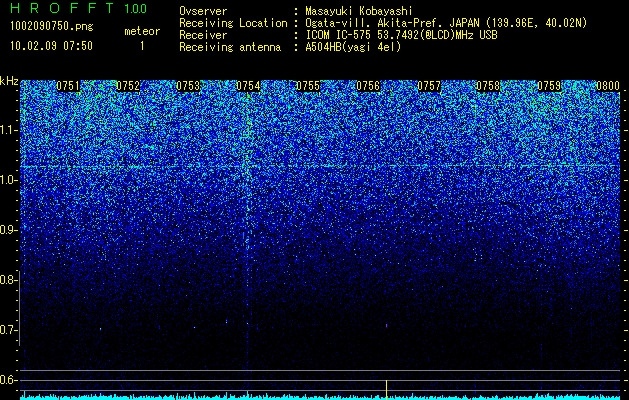Click the 0751 time marker
629x400 pixels.
(x=68, y=86)
